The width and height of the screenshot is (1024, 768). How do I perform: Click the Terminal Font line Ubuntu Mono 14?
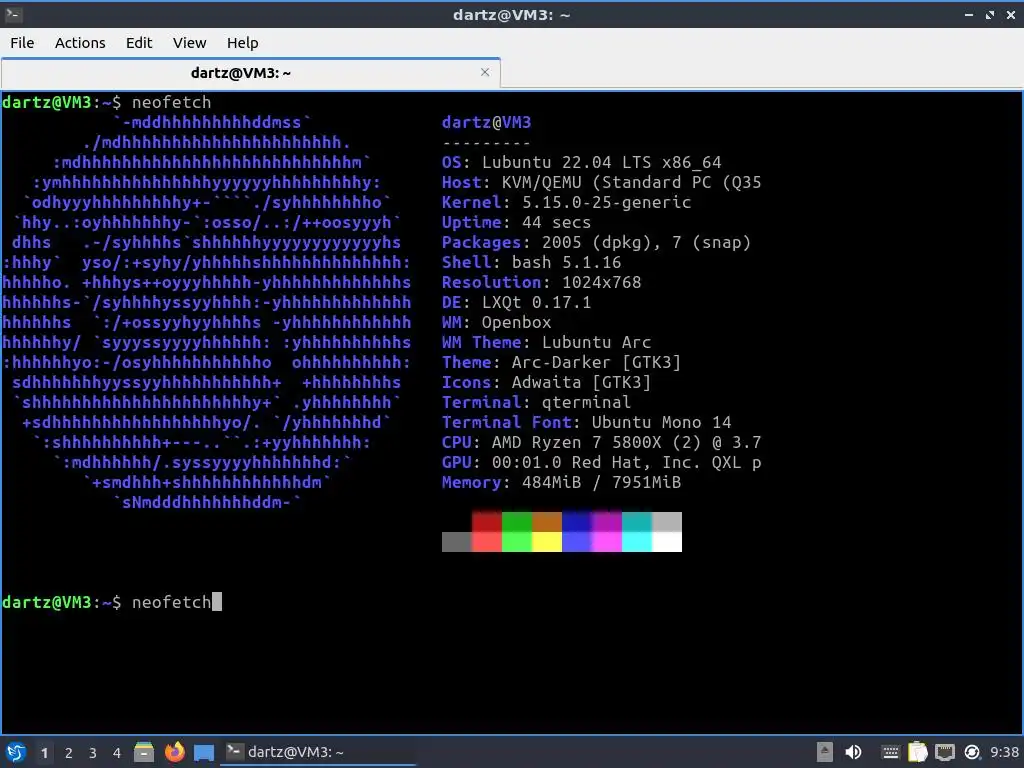tap(586, 423)
